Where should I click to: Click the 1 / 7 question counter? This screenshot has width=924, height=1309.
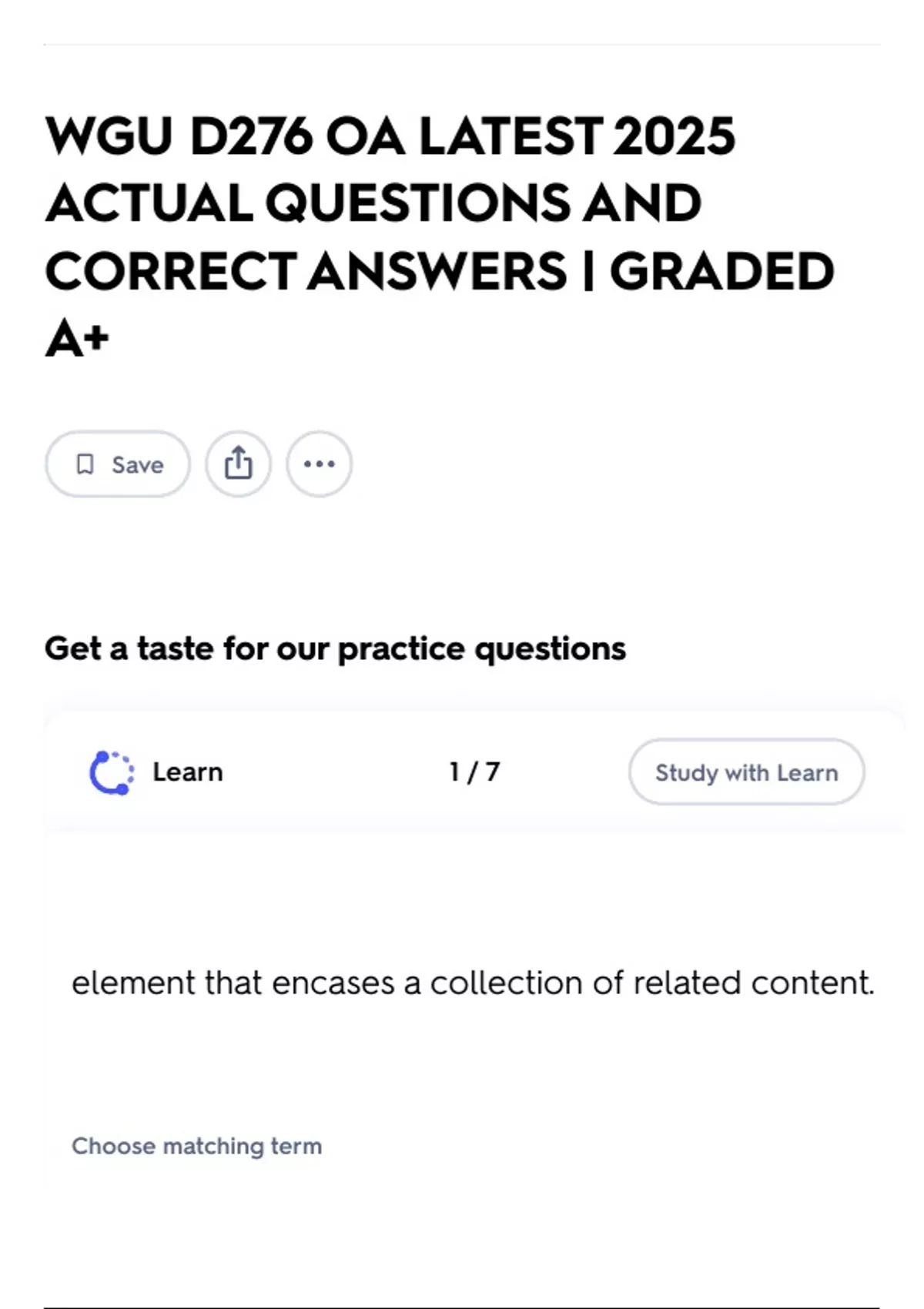click(474, 772)
